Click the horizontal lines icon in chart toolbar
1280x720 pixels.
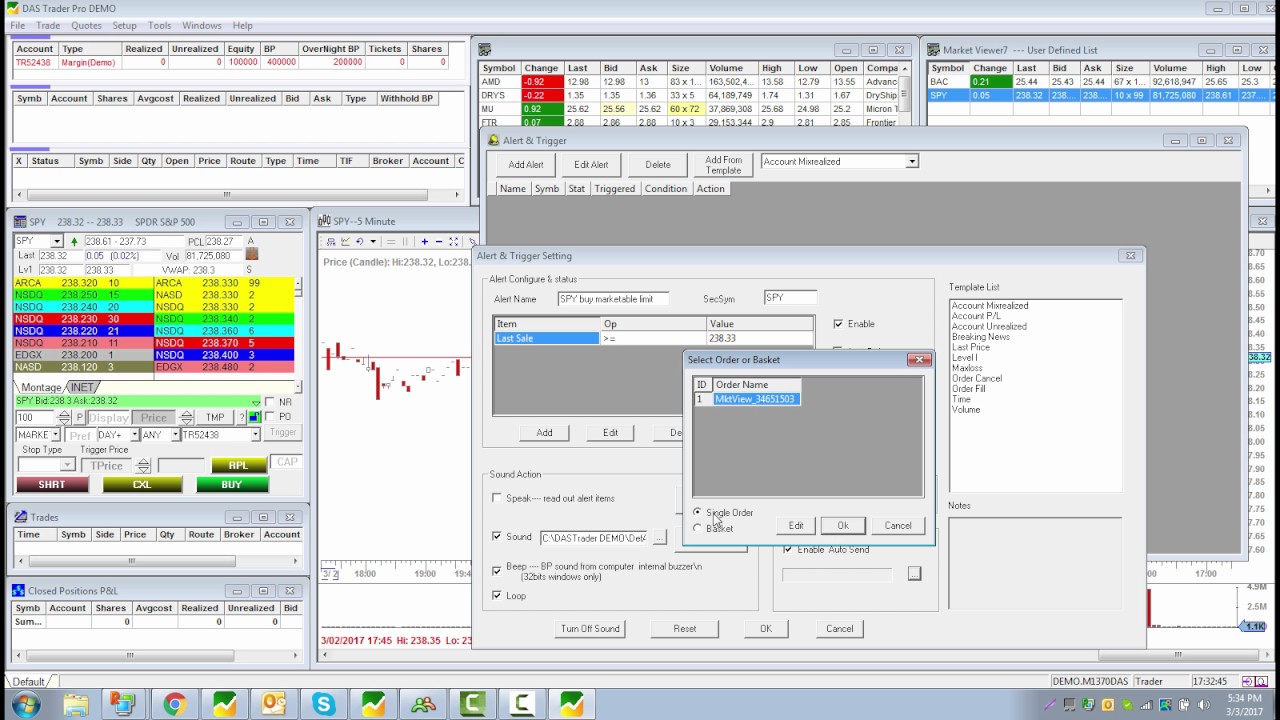point(391,242)
